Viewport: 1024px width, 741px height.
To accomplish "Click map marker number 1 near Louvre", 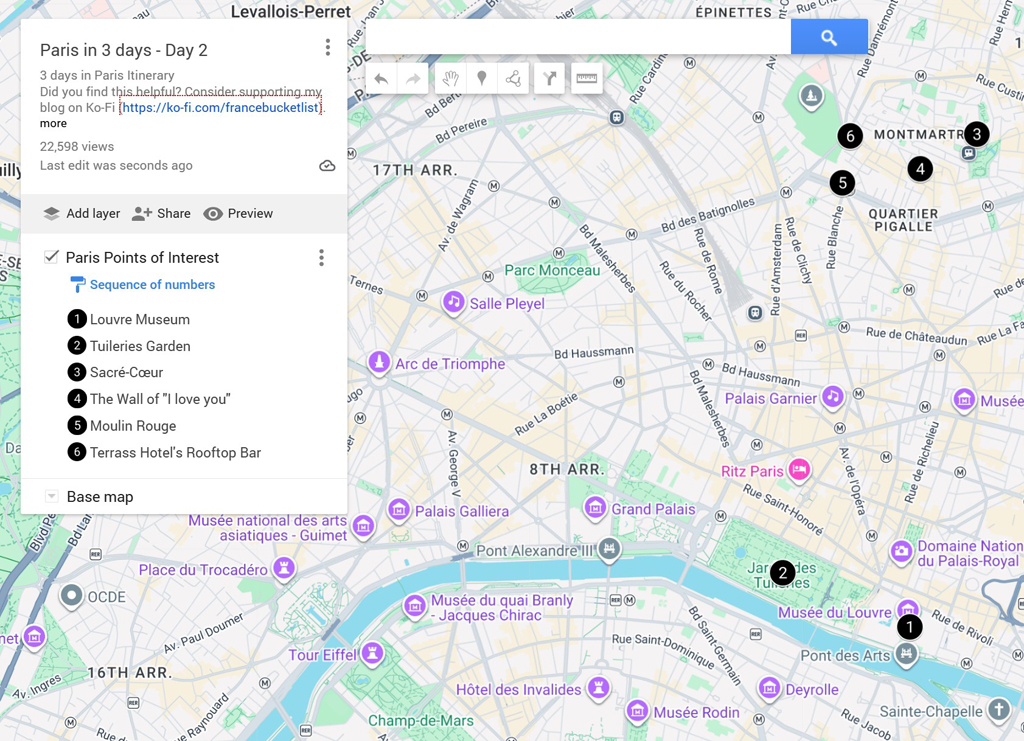I will (x=909, y=627).
